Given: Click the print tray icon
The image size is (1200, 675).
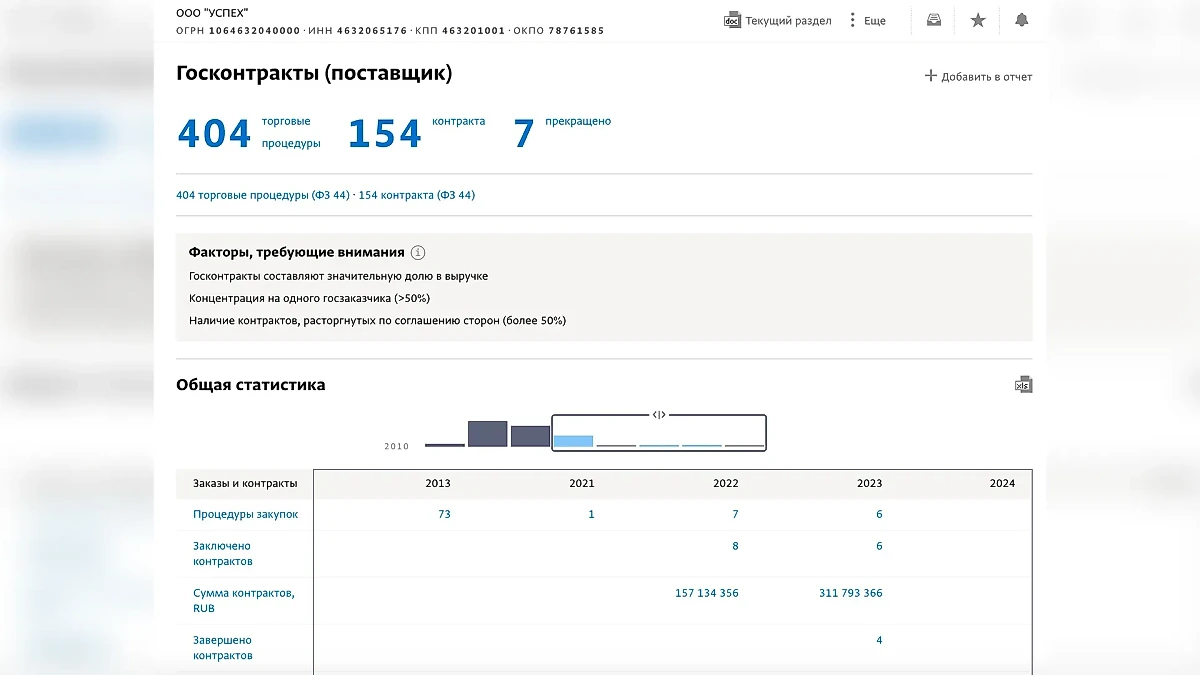Looking at the screenshot, I should pyautogui.click(x=934, y=20).
